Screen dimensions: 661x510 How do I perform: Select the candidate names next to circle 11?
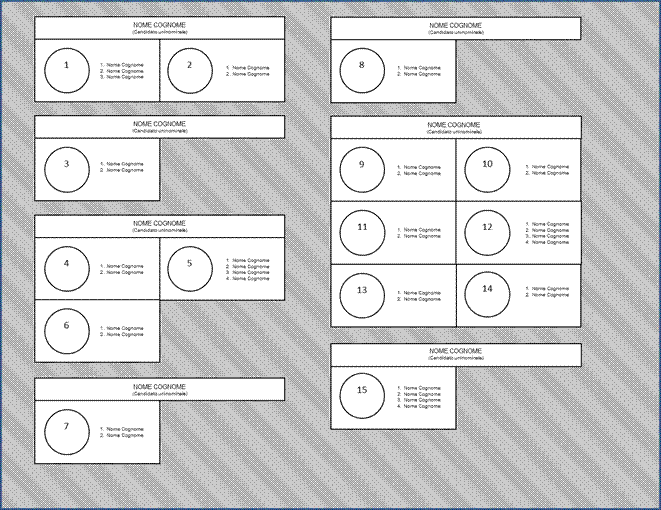pos(419,233)
